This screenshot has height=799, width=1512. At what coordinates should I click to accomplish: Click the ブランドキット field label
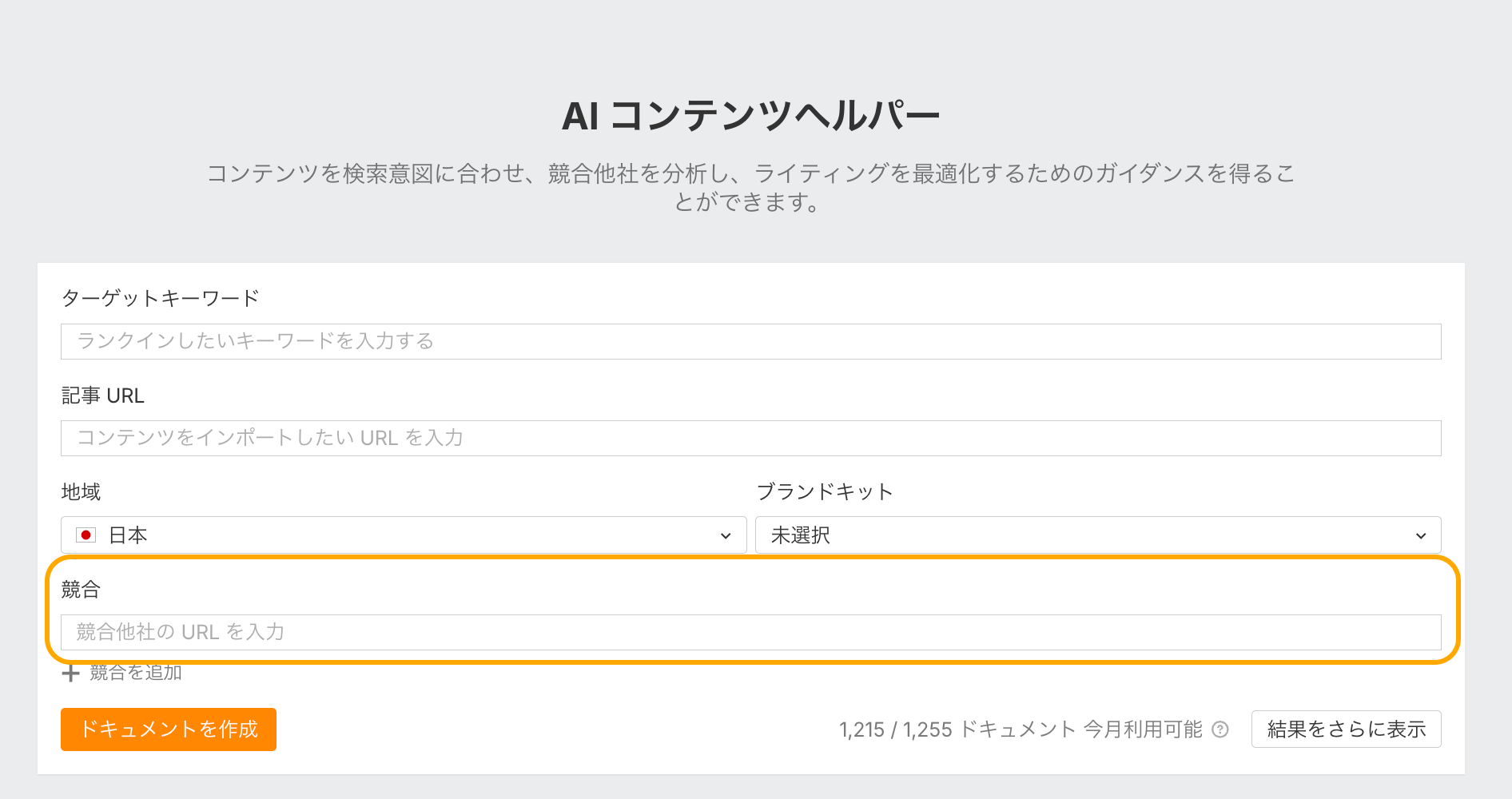pos(824,492)
